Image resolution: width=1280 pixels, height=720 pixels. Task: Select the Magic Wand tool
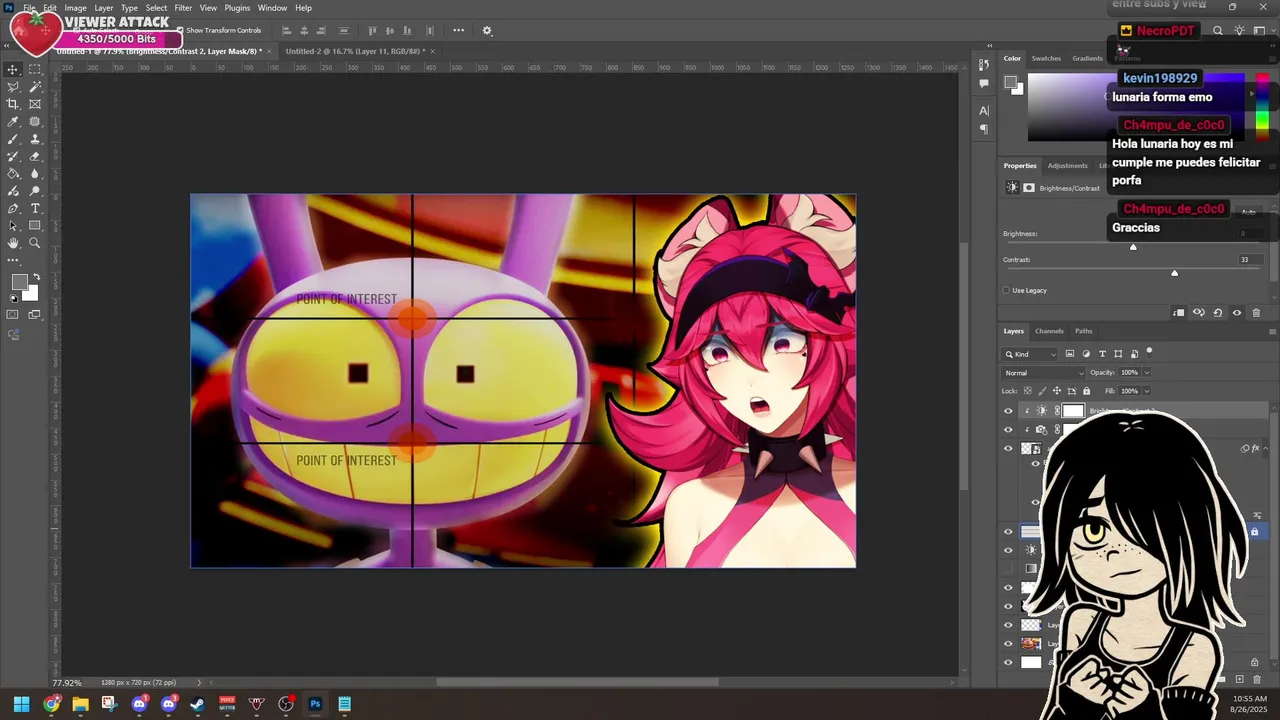pyautogui.click(x=35, y=87)
